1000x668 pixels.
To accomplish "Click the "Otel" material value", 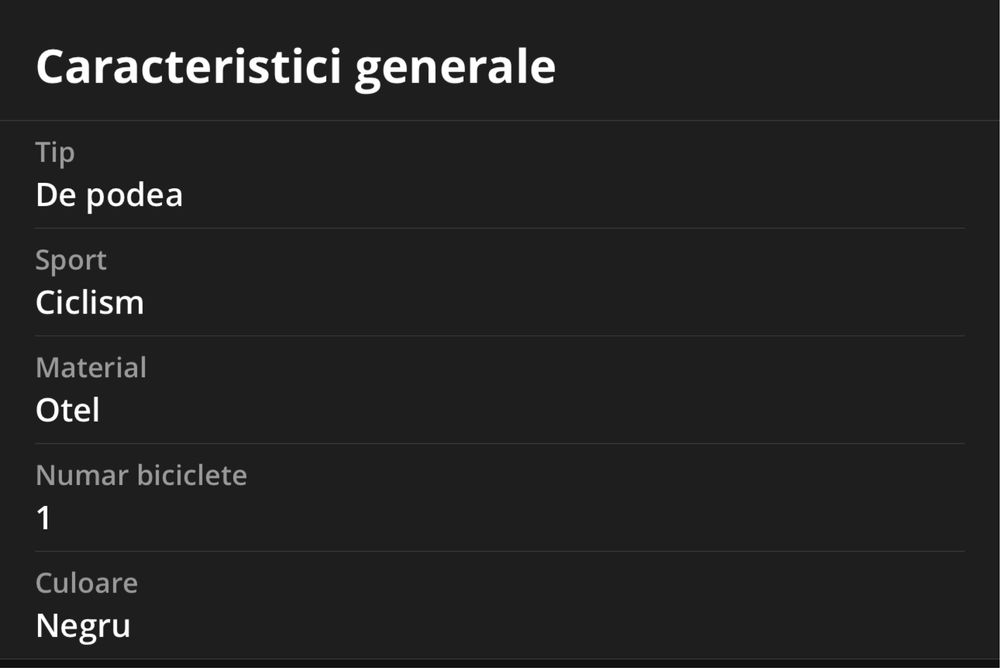I will pos(68,411).
